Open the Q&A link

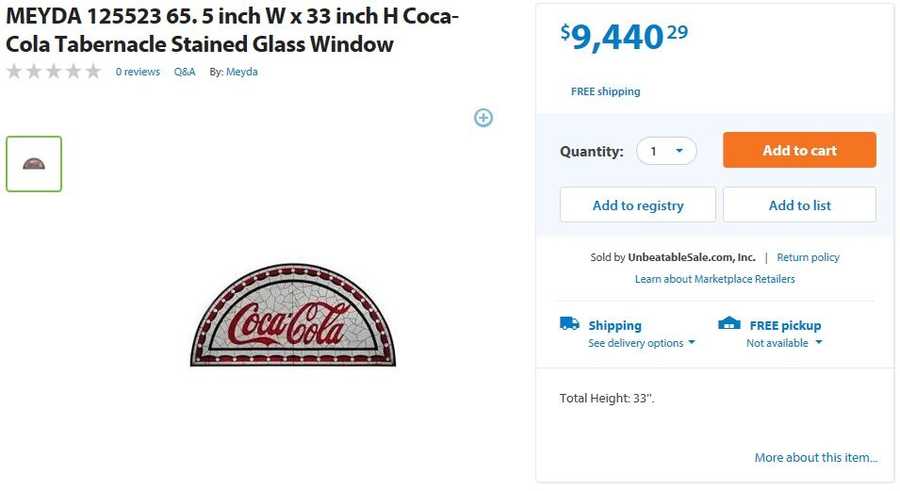(185, 72)
